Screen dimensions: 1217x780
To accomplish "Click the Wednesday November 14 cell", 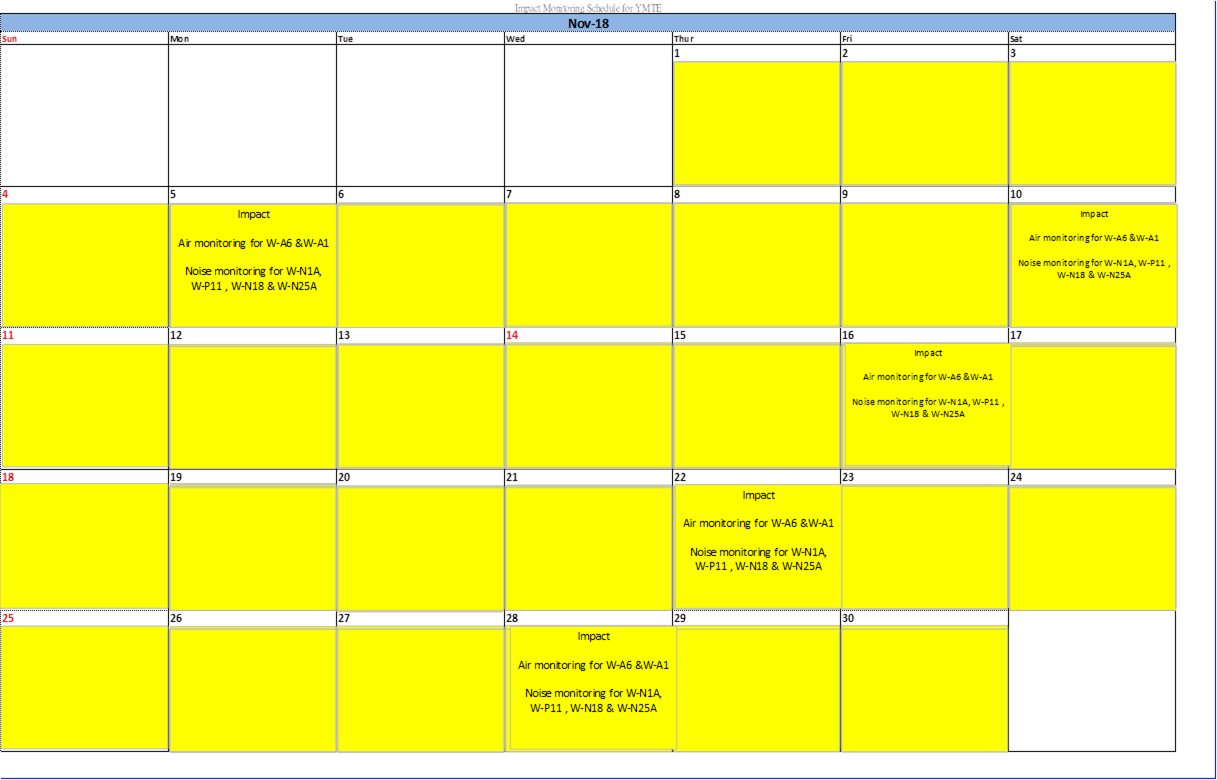I will [x=588, y=404].
